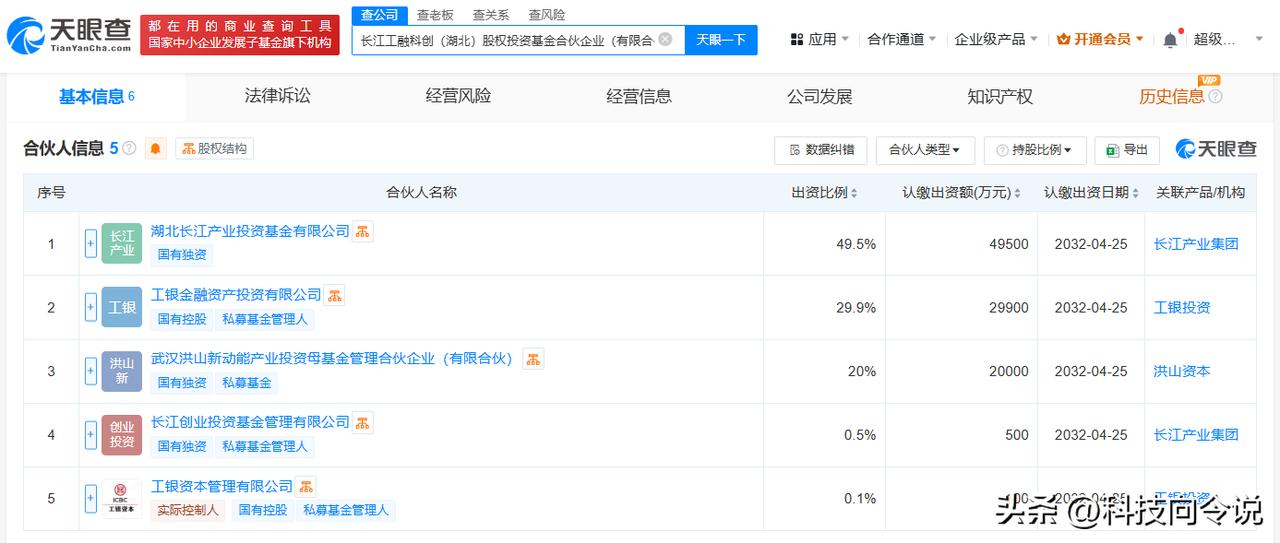Open the TianYanCha logo homepage
The image size is (1280, 543).
tap(68, 35)
